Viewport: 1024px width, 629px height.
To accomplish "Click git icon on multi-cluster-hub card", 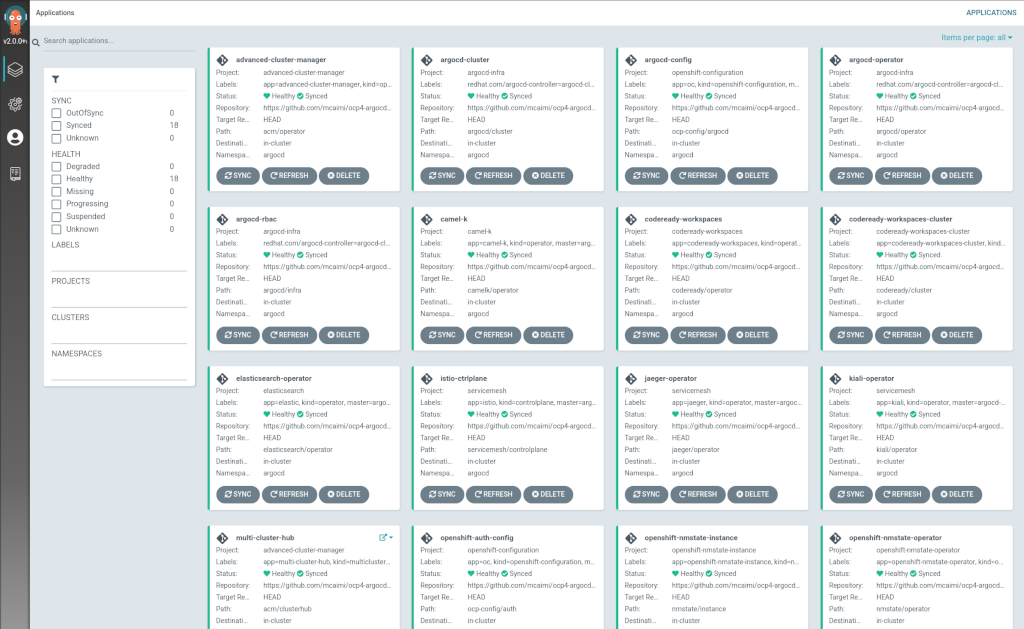I will (x=222, y=538).
